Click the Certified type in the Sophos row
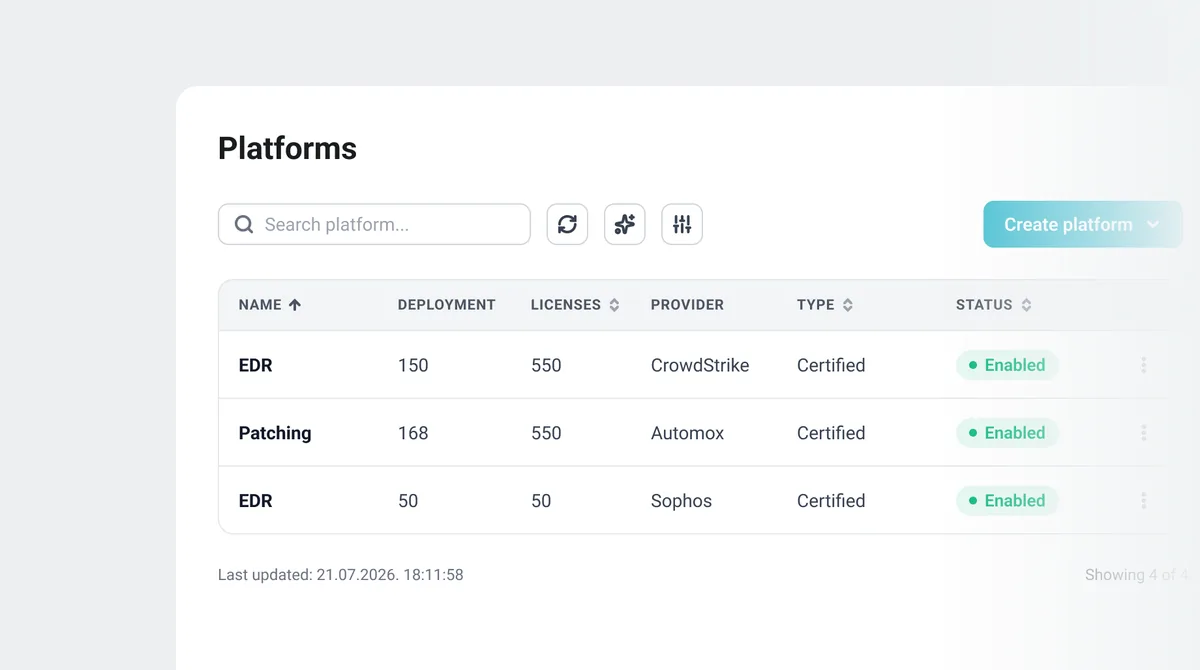This screenshot has width=1200, height=670. click(x=831, y=501)
